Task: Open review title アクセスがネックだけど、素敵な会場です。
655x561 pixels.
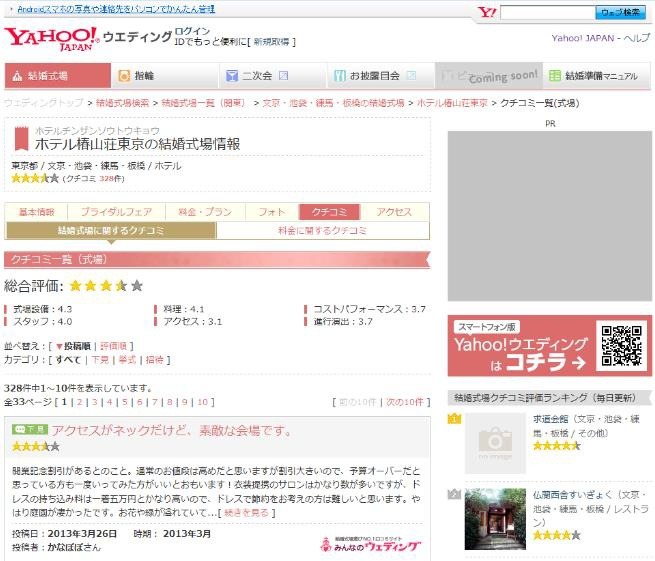Action: pyautogui.click(x=172, y=430)
